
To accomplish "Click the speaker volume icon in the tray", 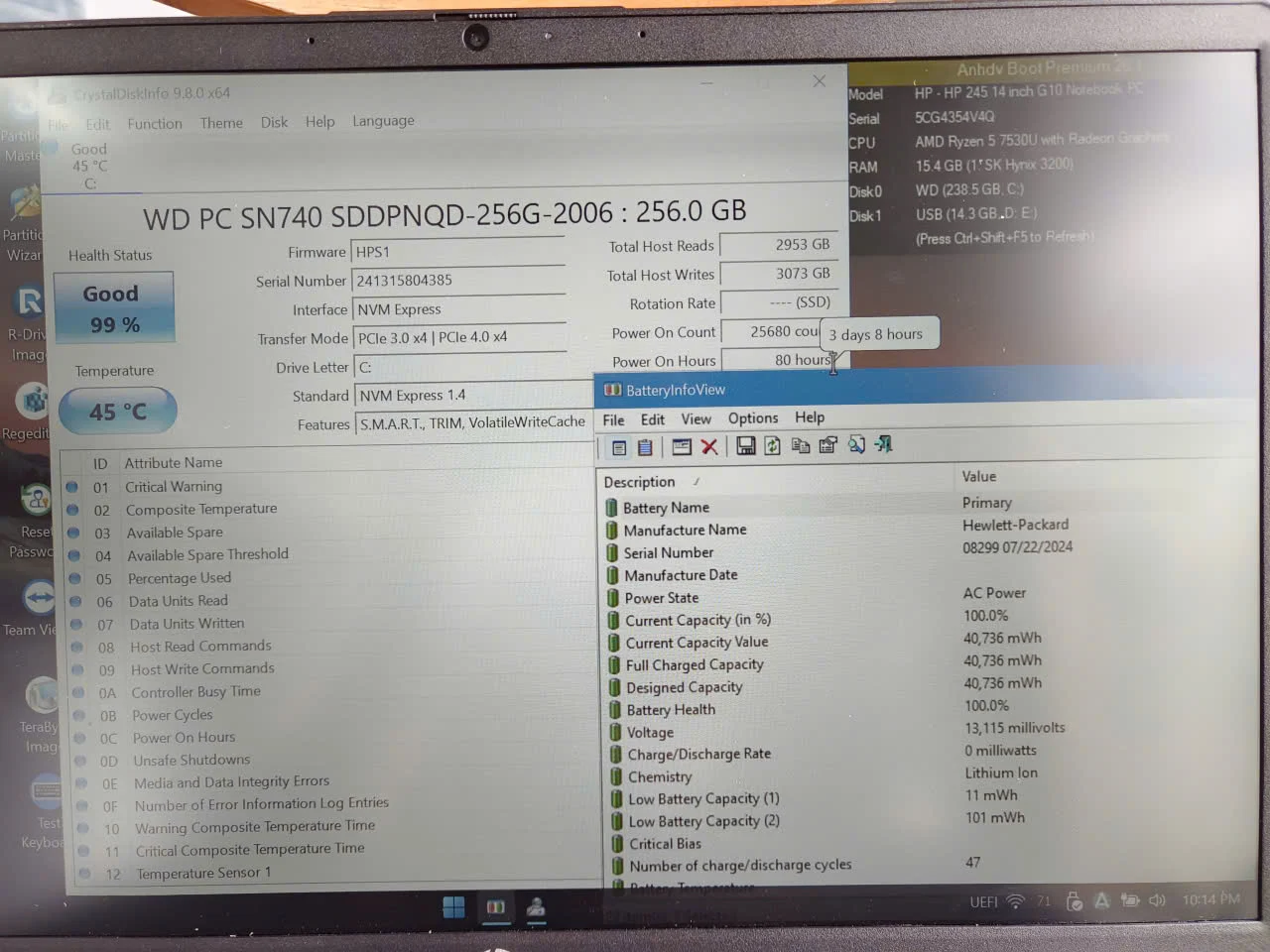I will [x=1157, y=900].
